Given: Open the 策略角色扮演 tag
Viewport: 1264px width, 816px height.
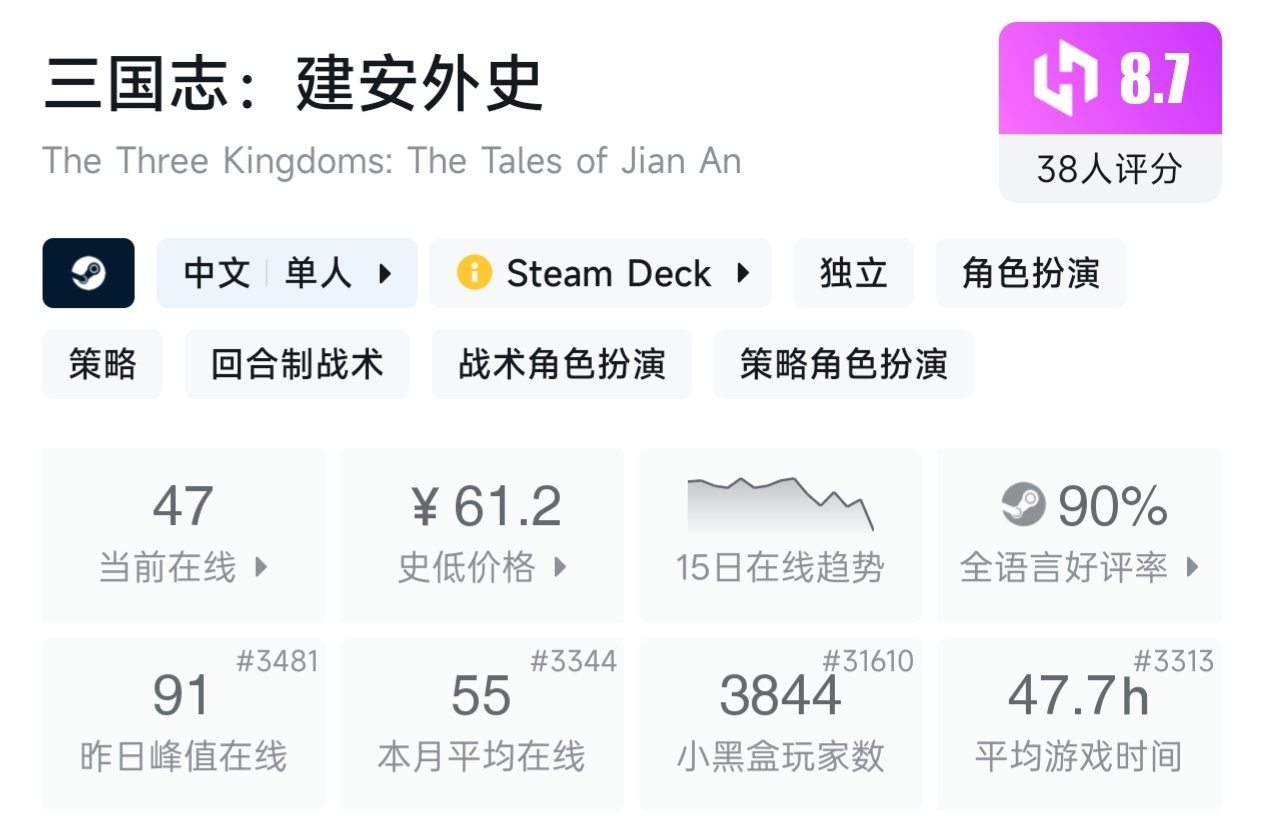Looking at the screenshot, I should (x=843, y=364).
